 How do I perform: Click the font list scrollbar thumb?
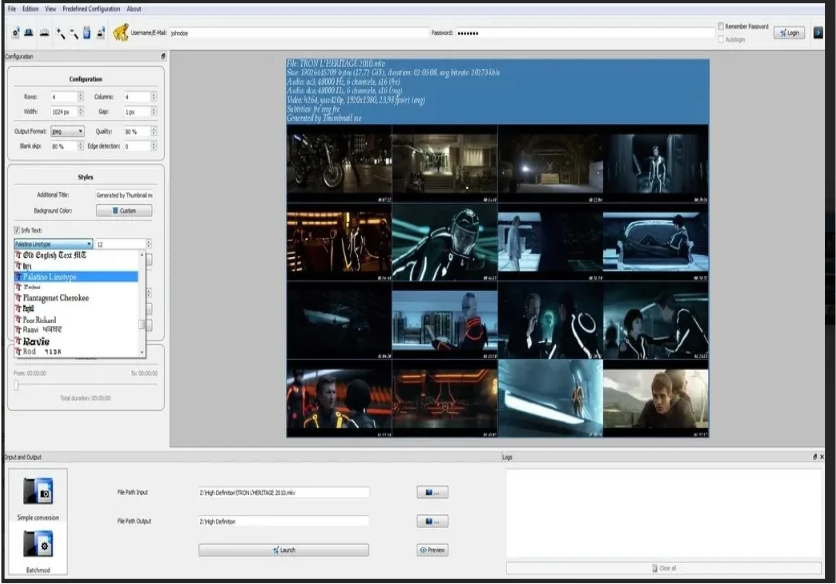click(x=142, y=324)
